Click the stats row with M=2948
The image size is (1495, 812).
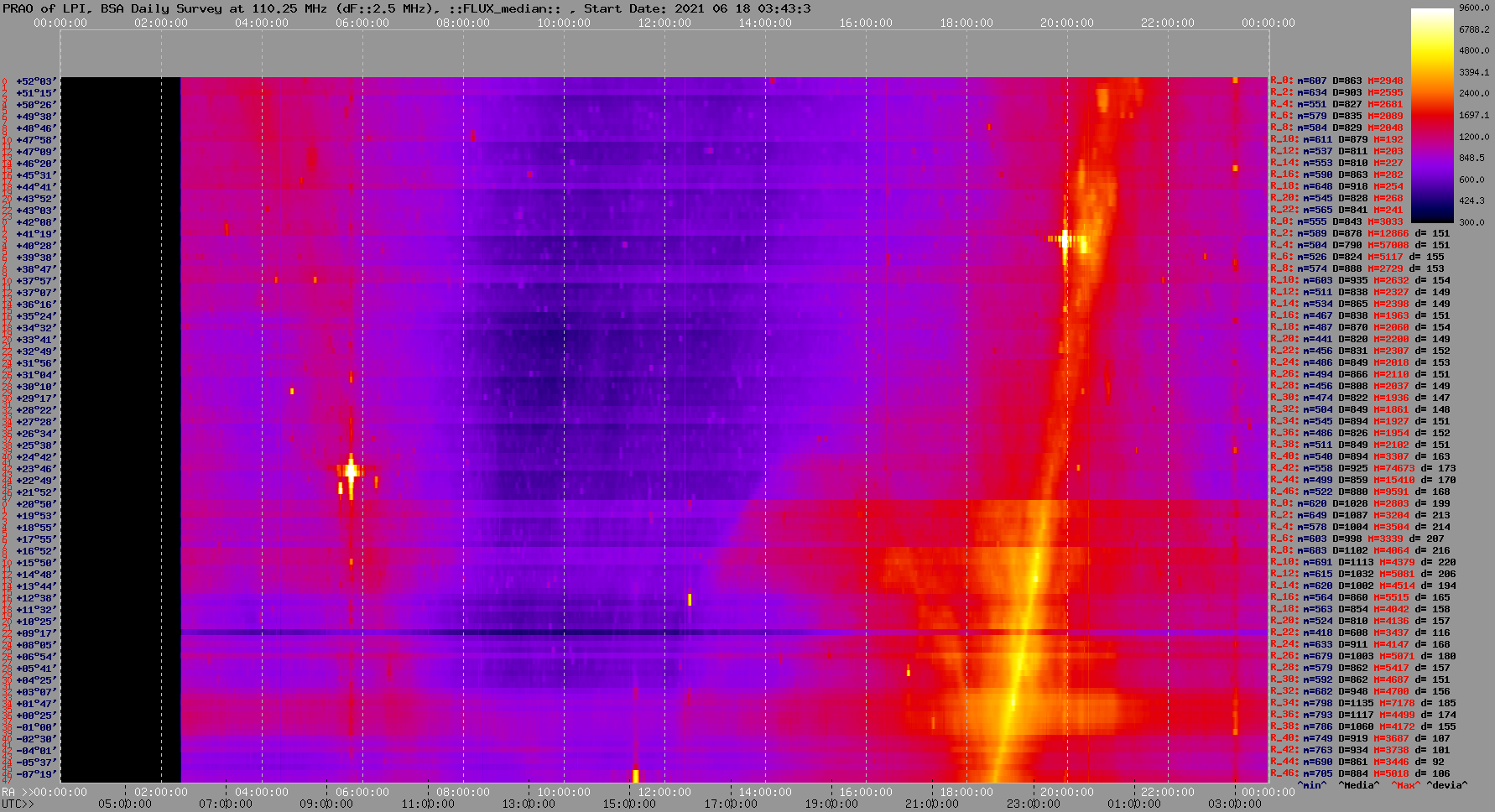click(1336, 81)
